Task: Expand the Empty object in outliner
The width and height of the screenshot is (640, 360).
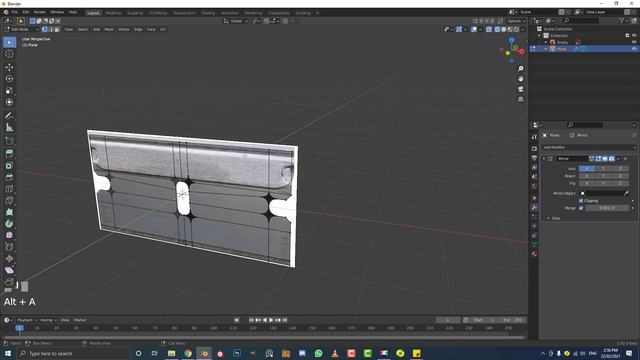Action: (546, 42)
